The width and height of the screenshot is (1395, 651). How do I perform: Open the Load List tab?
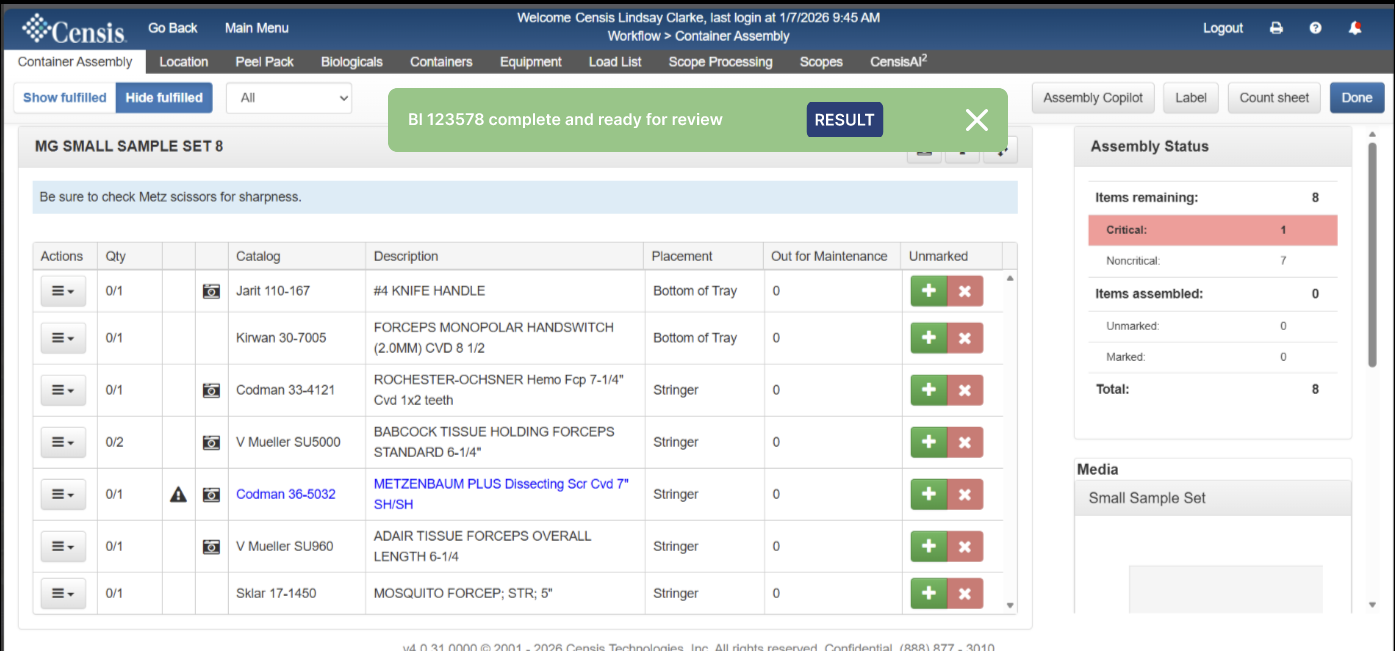click(x=615, y=62)
